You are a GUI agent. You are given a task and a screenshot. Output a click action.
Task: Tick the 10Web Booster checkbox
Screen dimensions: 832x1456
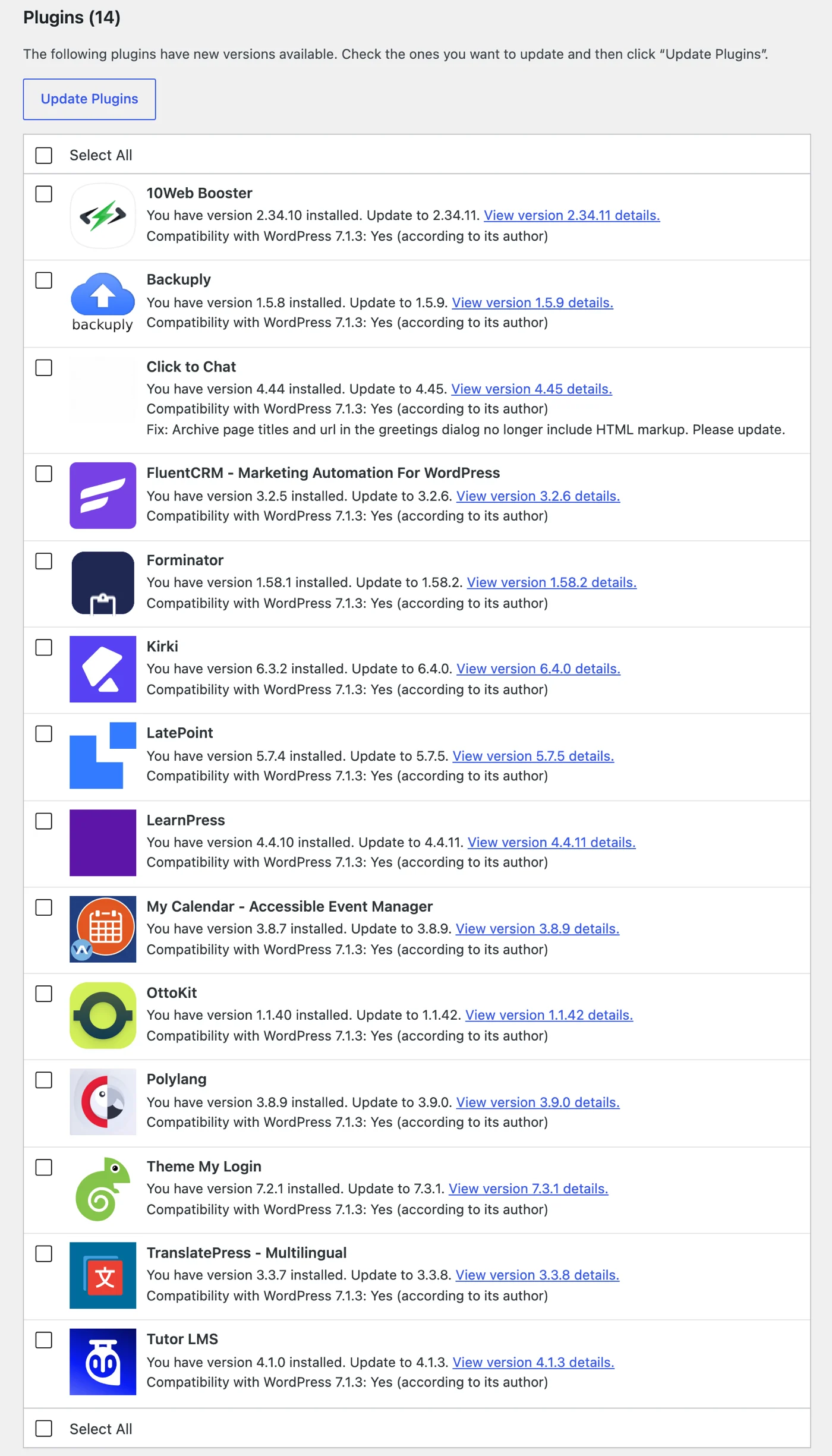(44, 194)
